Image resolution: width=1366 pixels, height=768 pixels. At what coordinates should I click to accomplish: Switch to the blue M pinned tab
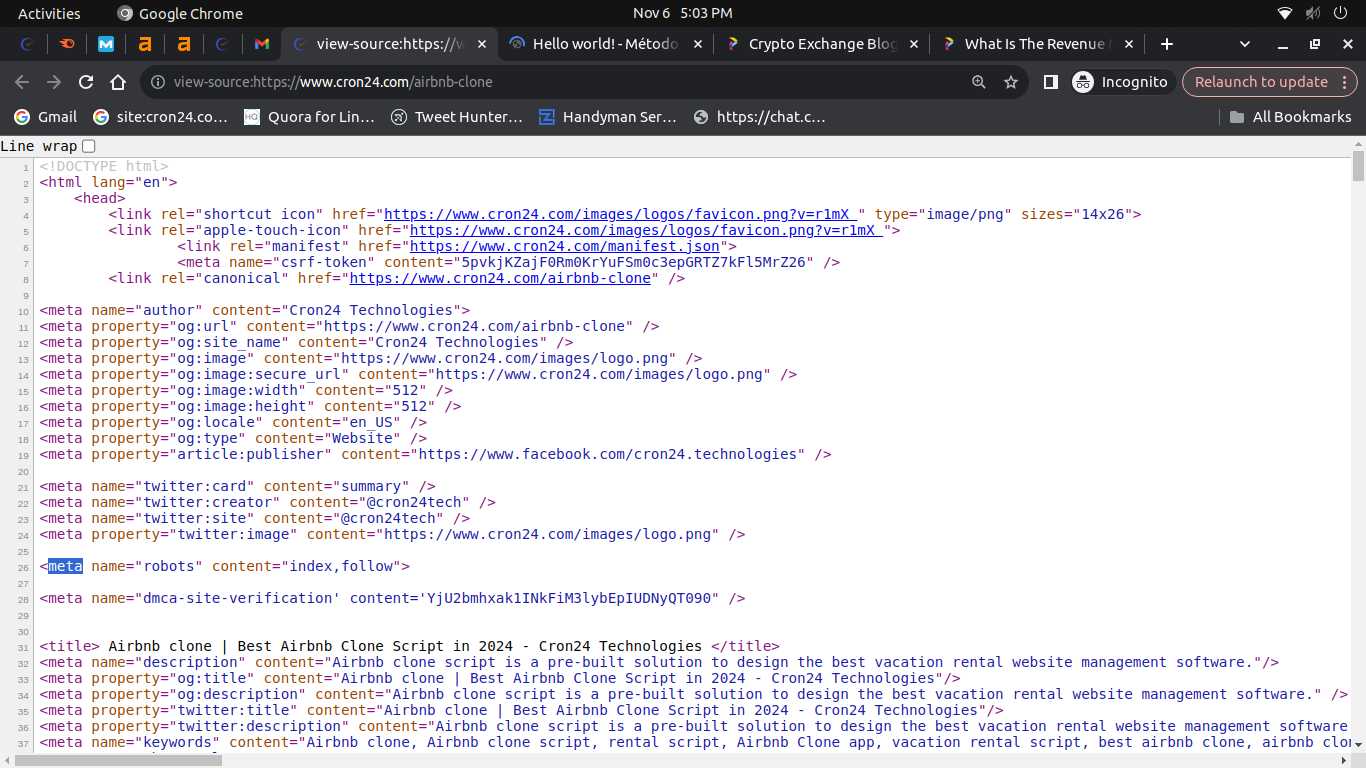click(x=105, y=44)
